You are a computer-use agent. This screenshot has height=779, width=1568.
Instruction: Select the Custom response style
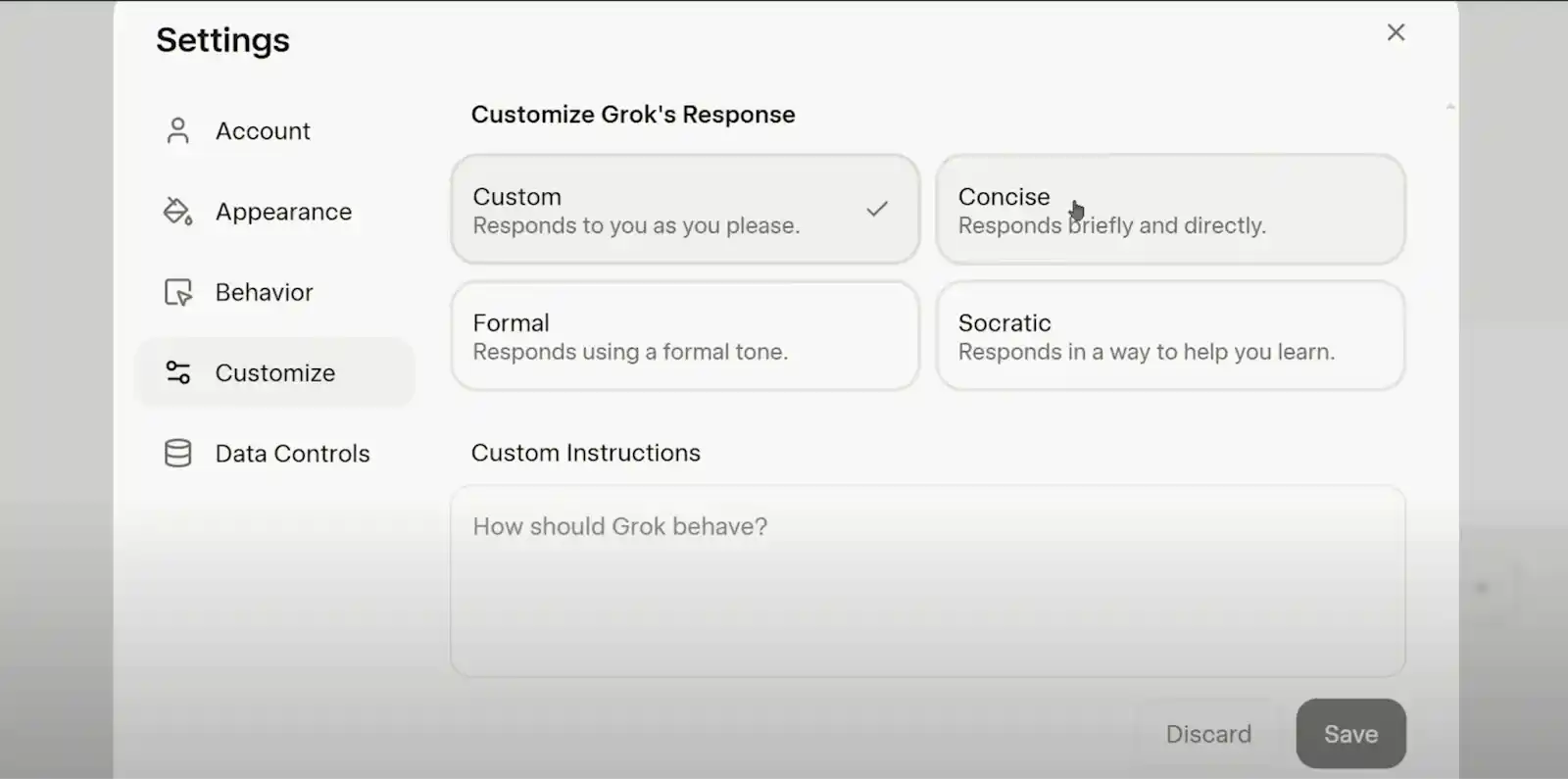685,210
